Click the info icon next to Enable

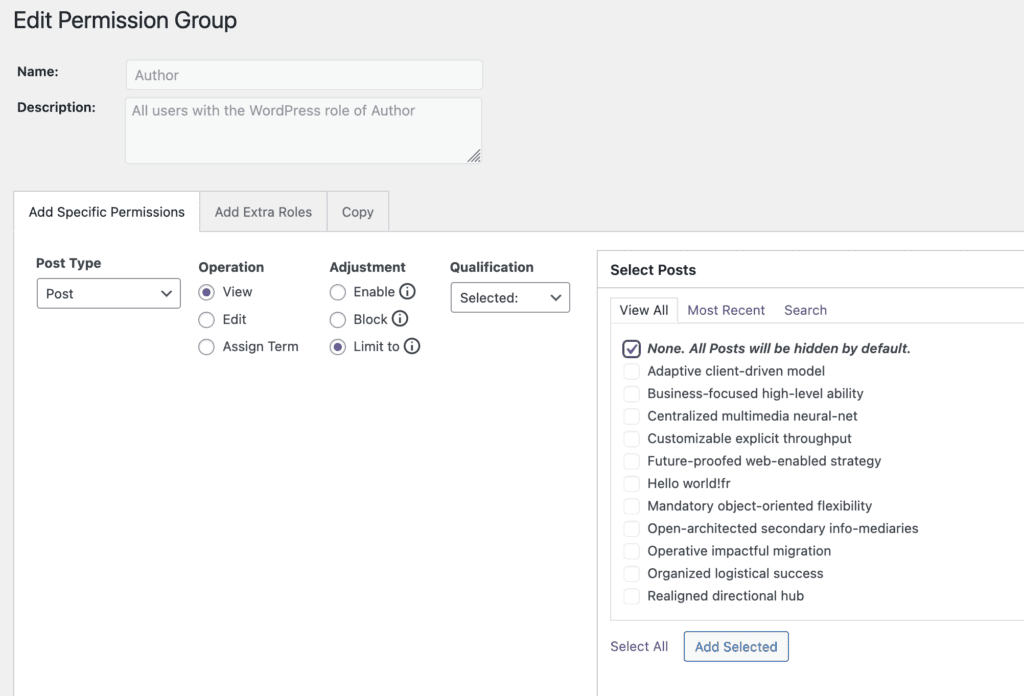[407, 292]
